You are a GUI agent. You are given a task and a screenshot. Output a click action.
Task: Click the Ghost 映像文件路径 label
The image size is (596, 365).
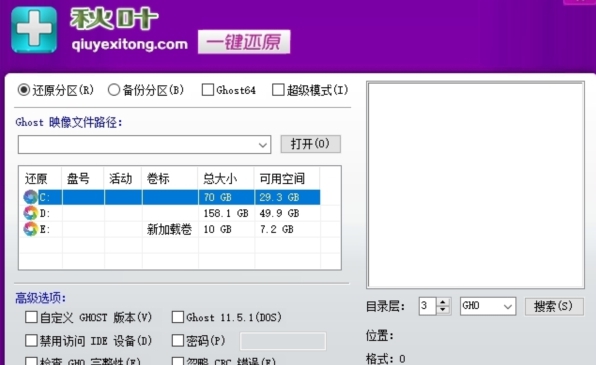[69, 122]
